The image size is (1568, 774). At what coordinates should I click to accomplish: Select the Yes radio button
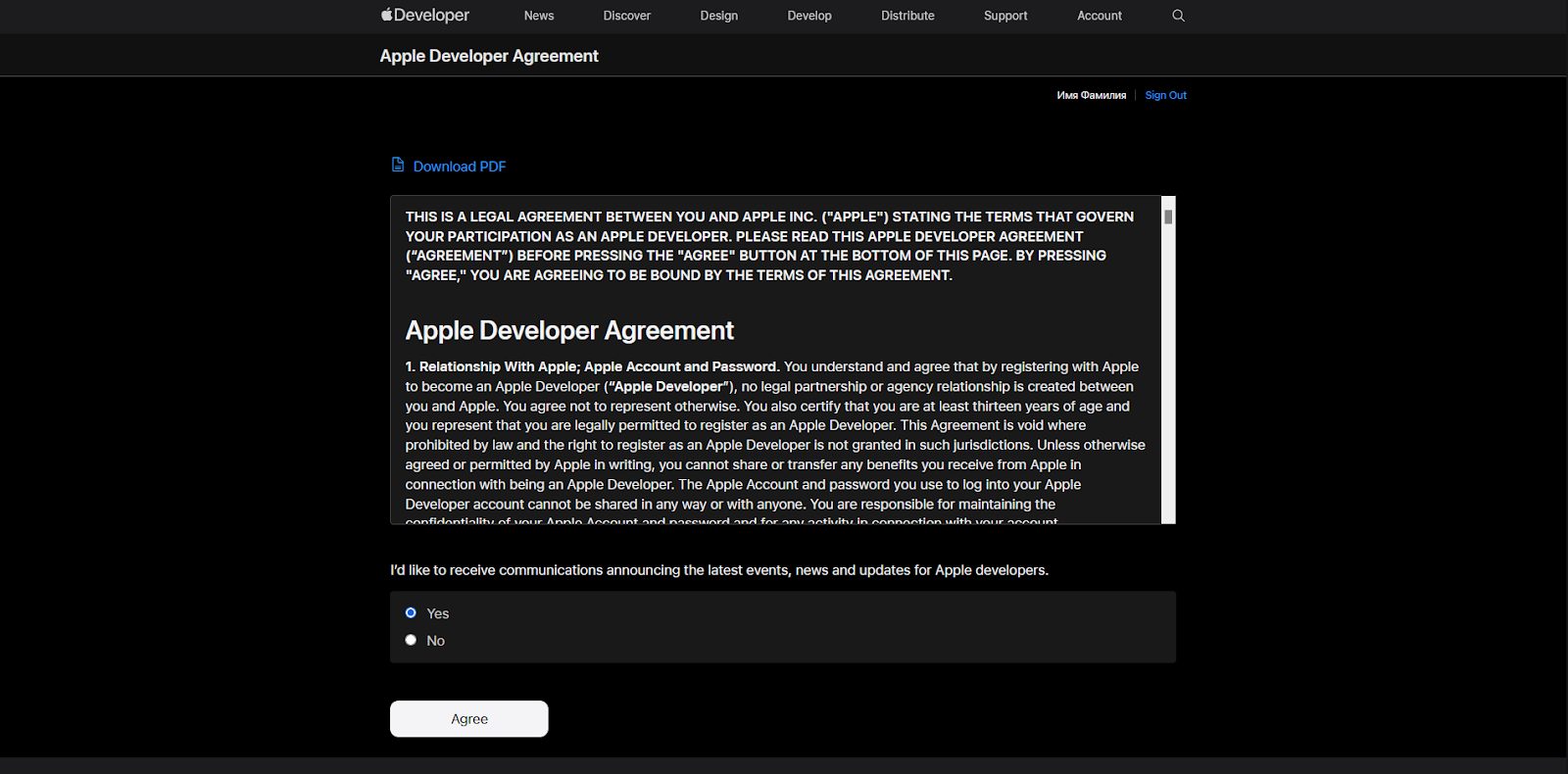[411, 613]
